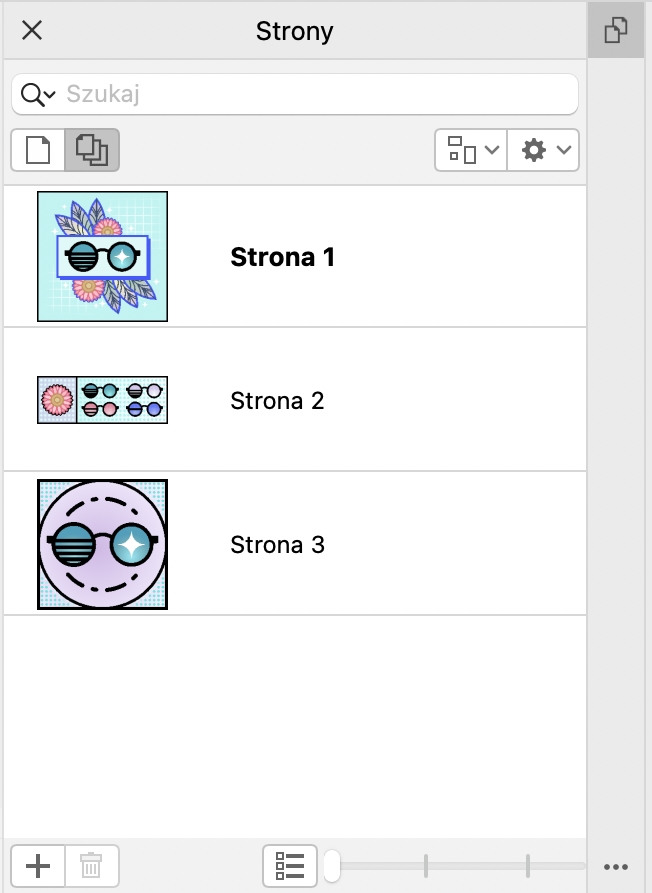Image resolution: width=652 pixels, height=893 pixels.
Task: Toggle the list view icon
Action: coord(290,865)
